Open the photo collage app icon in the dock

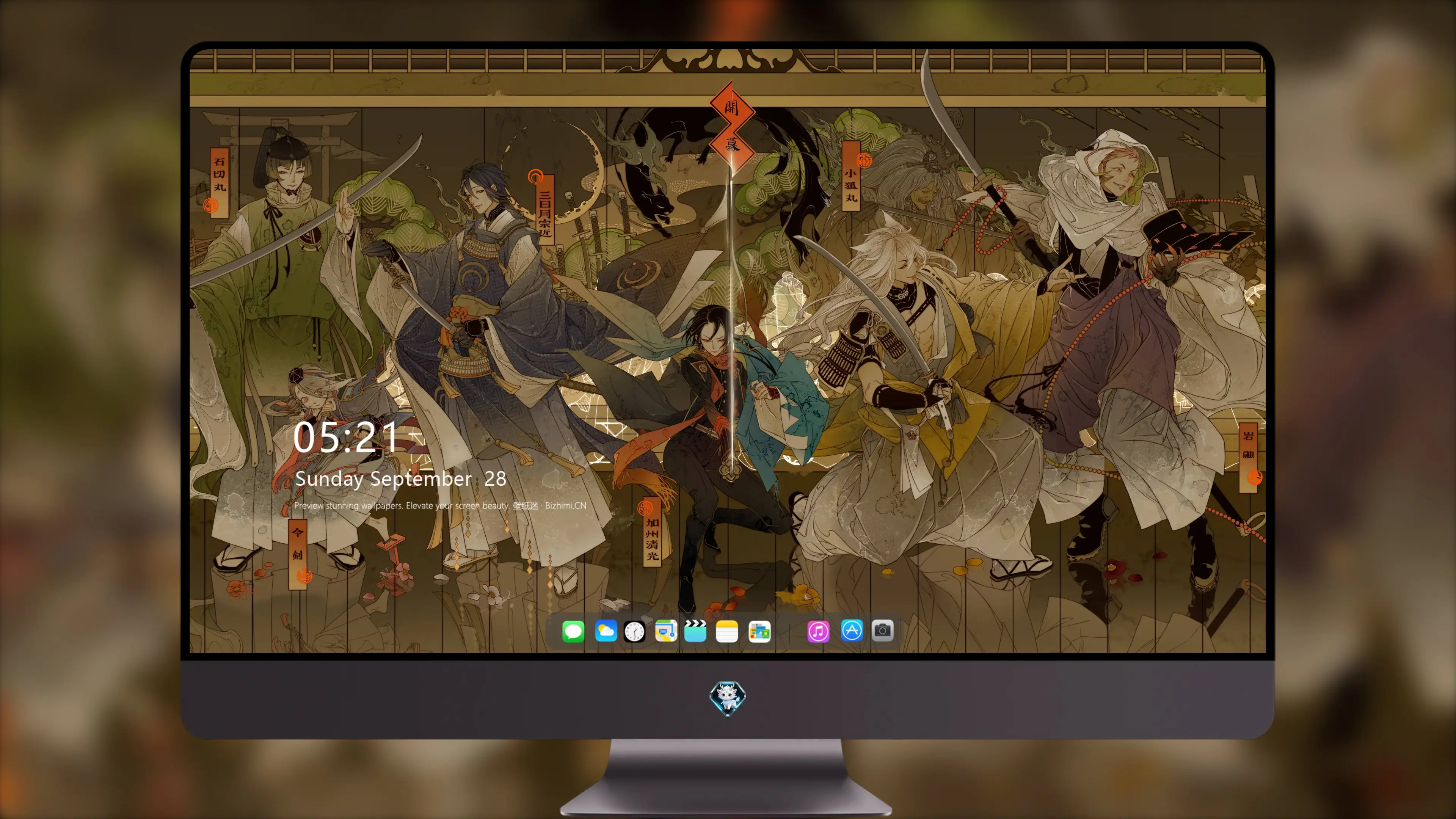click(759, 631)
